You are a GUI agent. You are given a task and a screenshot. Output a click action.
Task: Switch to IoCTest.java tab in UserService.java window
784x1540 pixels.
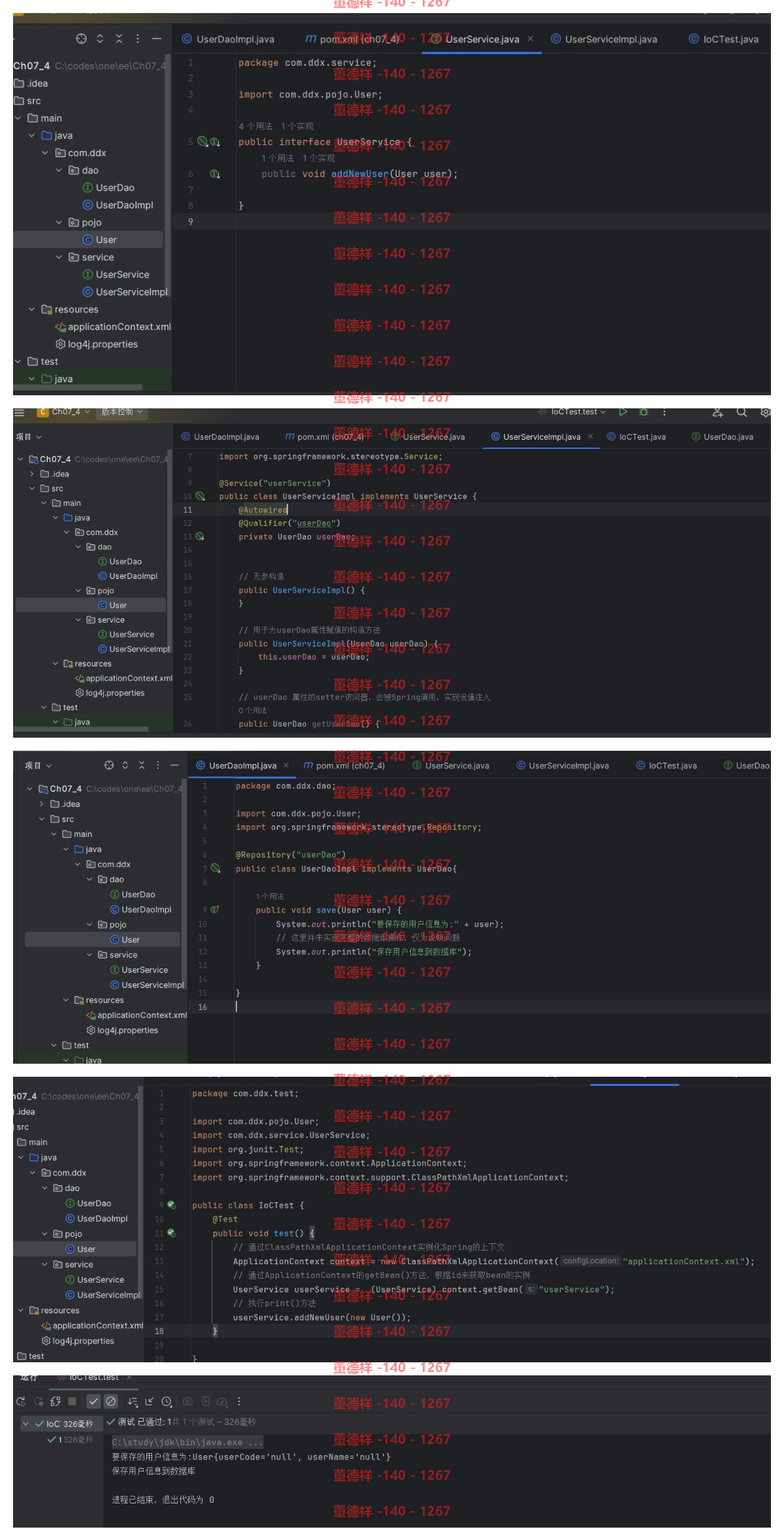(x=724, y=39)
